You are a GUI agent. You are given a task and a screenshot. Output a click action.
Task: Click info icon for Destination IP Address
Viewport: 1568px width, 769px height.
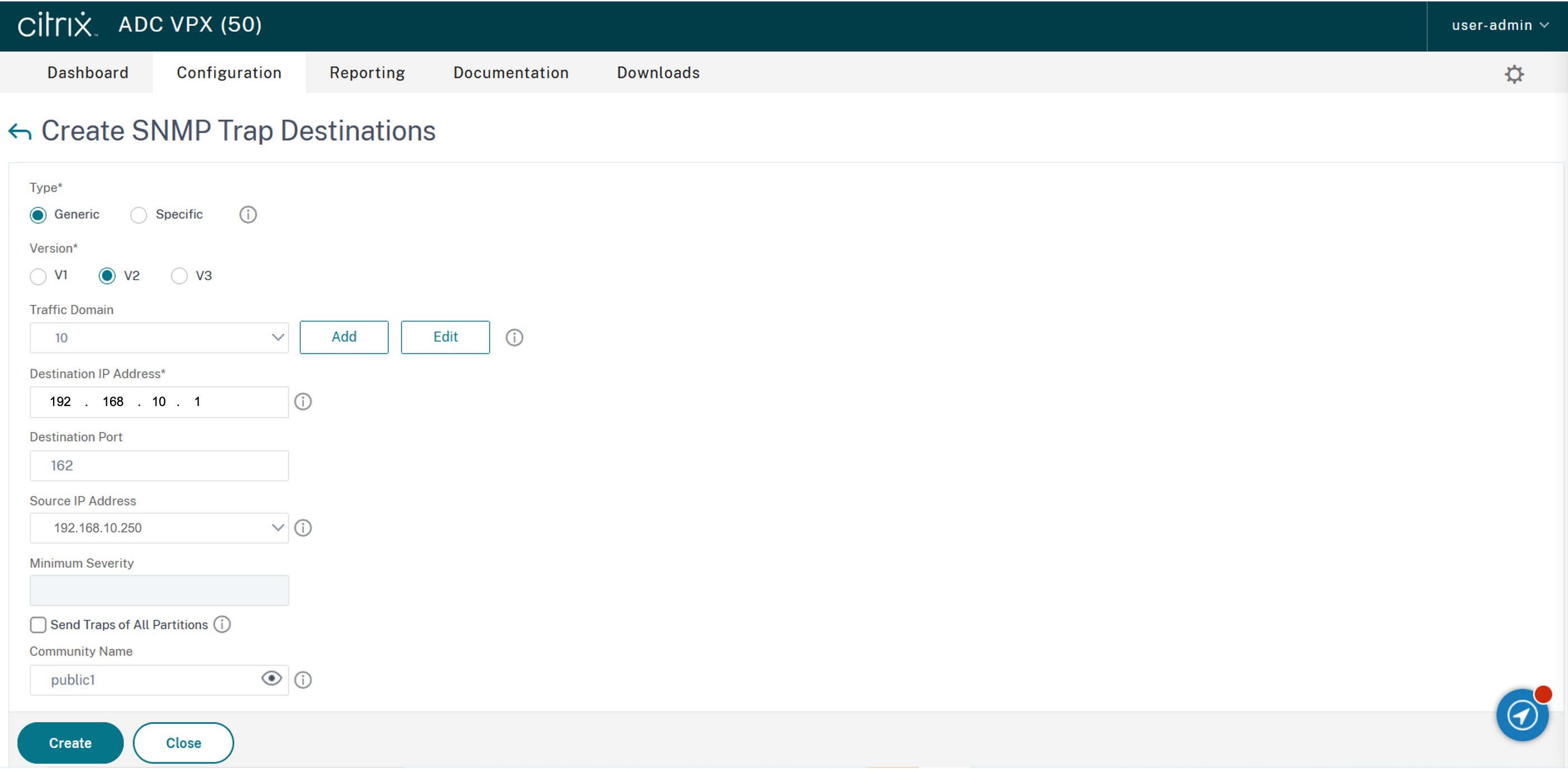[302, 402]
